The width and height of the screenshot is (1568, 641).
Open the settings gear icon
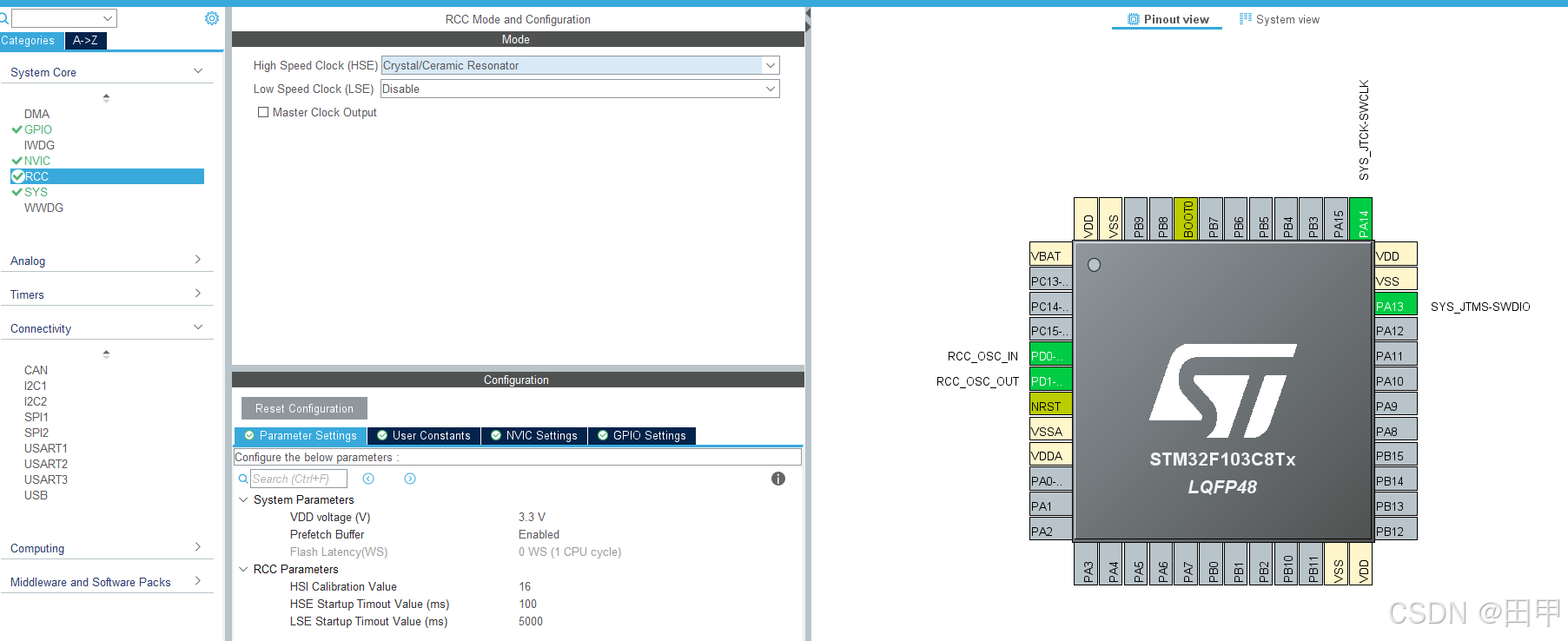click(x=212, y=18)
